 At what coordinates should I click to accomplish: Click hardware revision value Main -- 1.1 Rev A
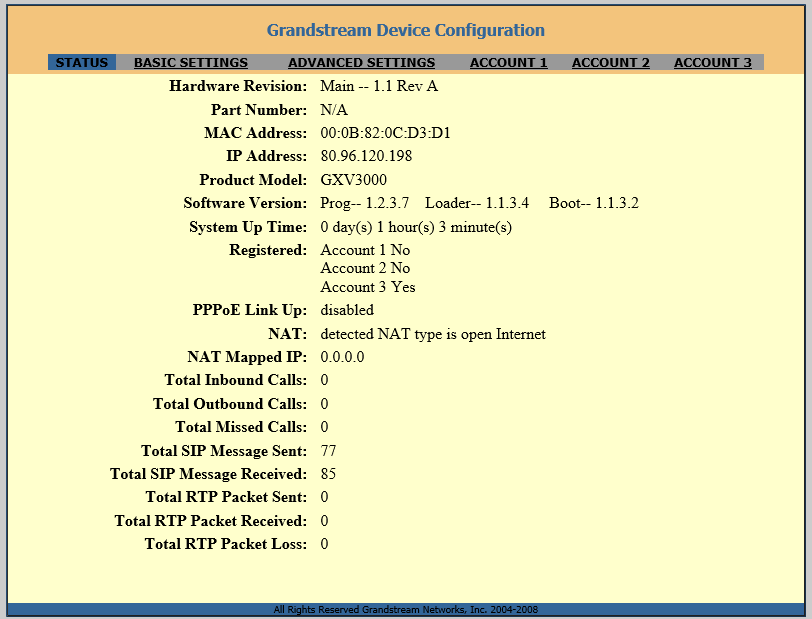pos(379,86)
